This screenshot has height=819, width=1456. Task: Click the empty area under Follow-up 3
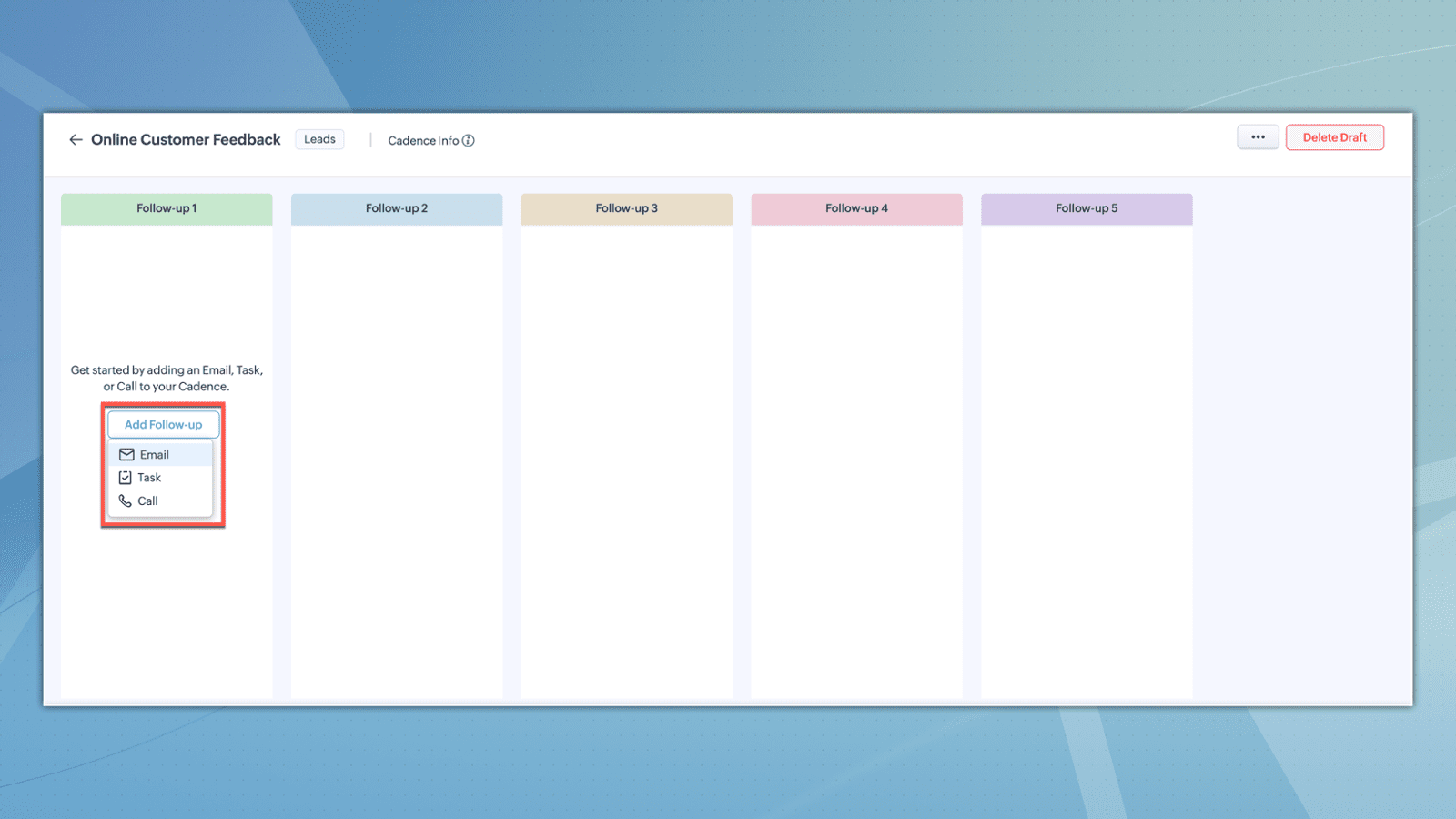coord(626,455)
